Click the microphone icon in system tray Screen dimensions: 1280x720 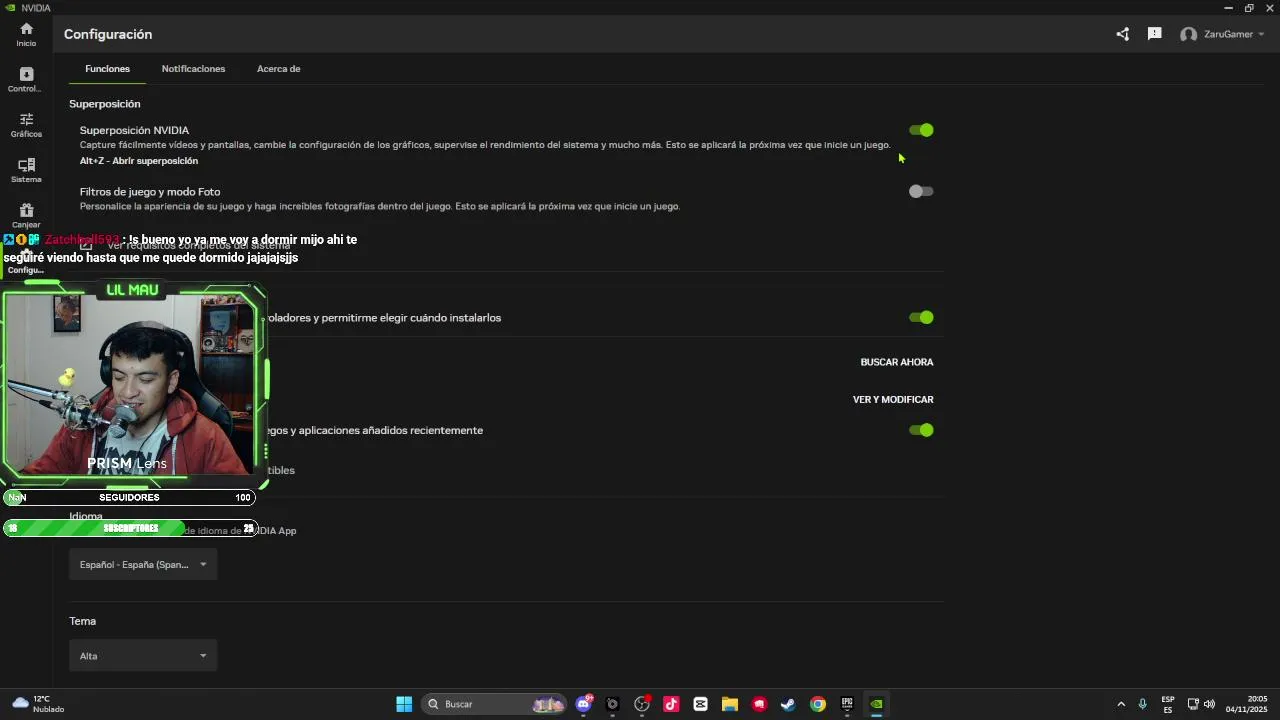pyautogui.click(x=1142, y=704)
